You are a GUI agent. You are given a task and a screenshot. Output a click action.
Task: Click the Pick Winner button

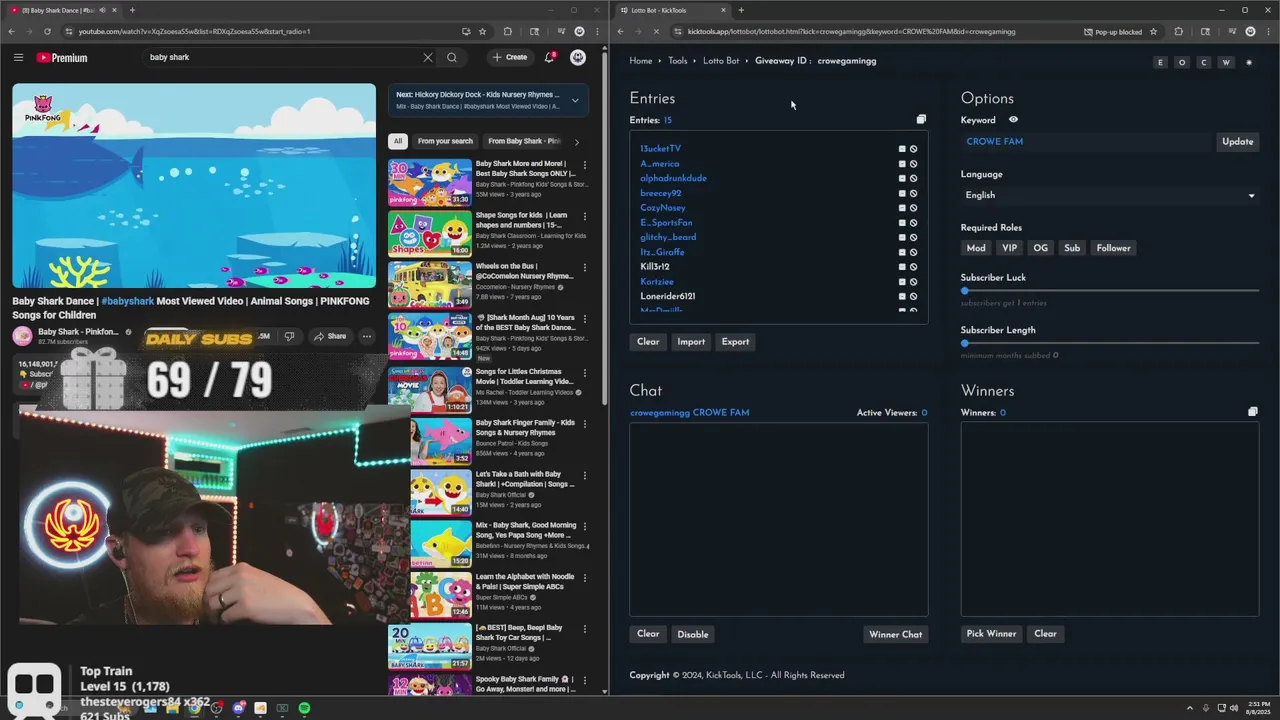[991, 634]
